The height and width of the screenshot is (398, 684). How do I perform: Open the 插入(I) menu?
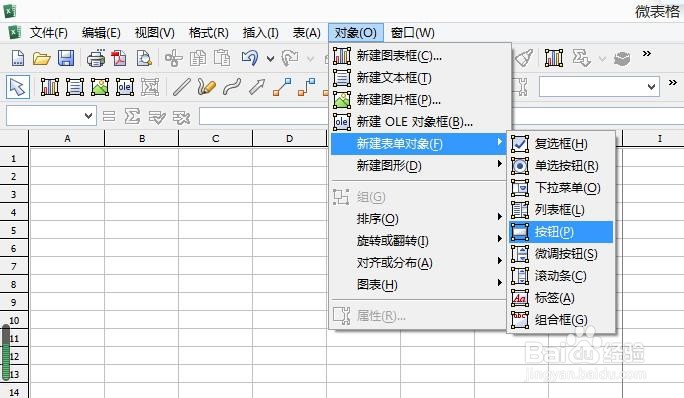260,33
